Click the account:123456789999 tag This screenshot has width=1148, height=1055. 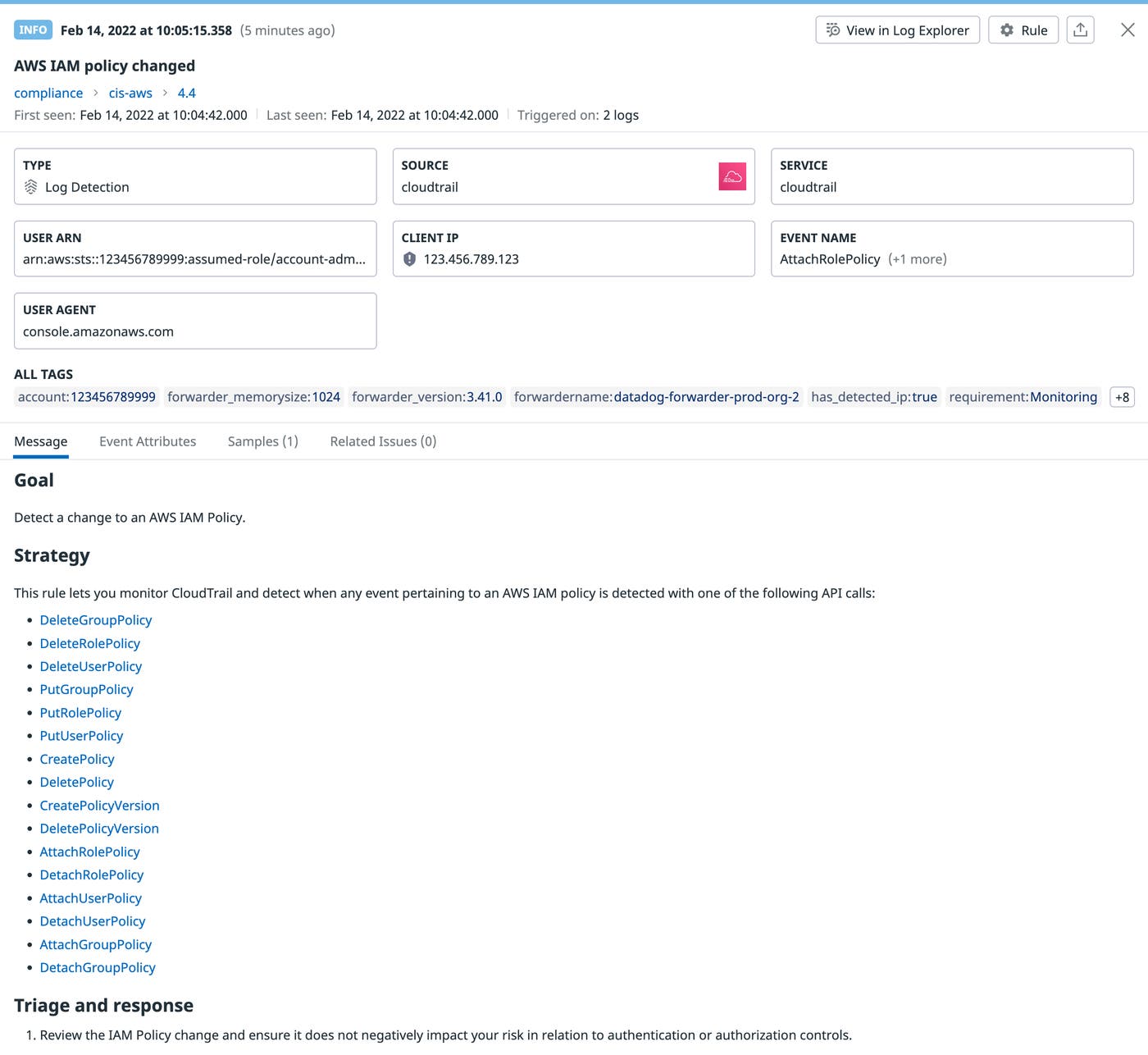[x=85, y=396]
